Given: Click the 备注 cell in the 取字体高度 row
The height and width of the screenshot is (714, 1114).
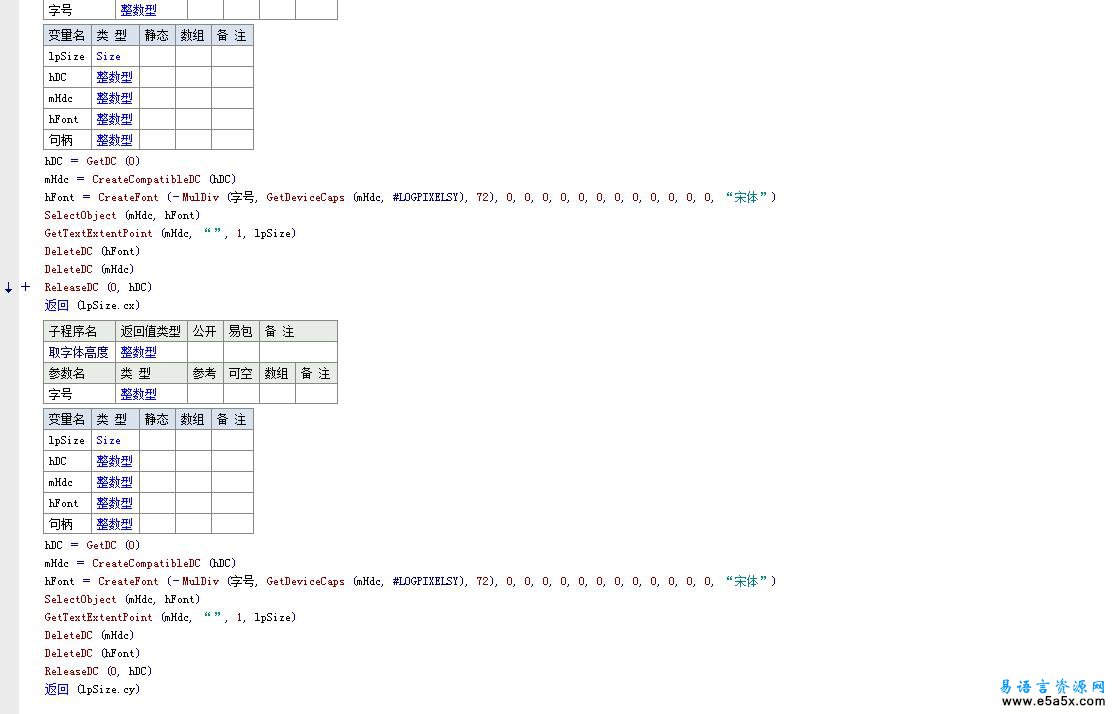Looking at the screenshot, I should (298, 352).
